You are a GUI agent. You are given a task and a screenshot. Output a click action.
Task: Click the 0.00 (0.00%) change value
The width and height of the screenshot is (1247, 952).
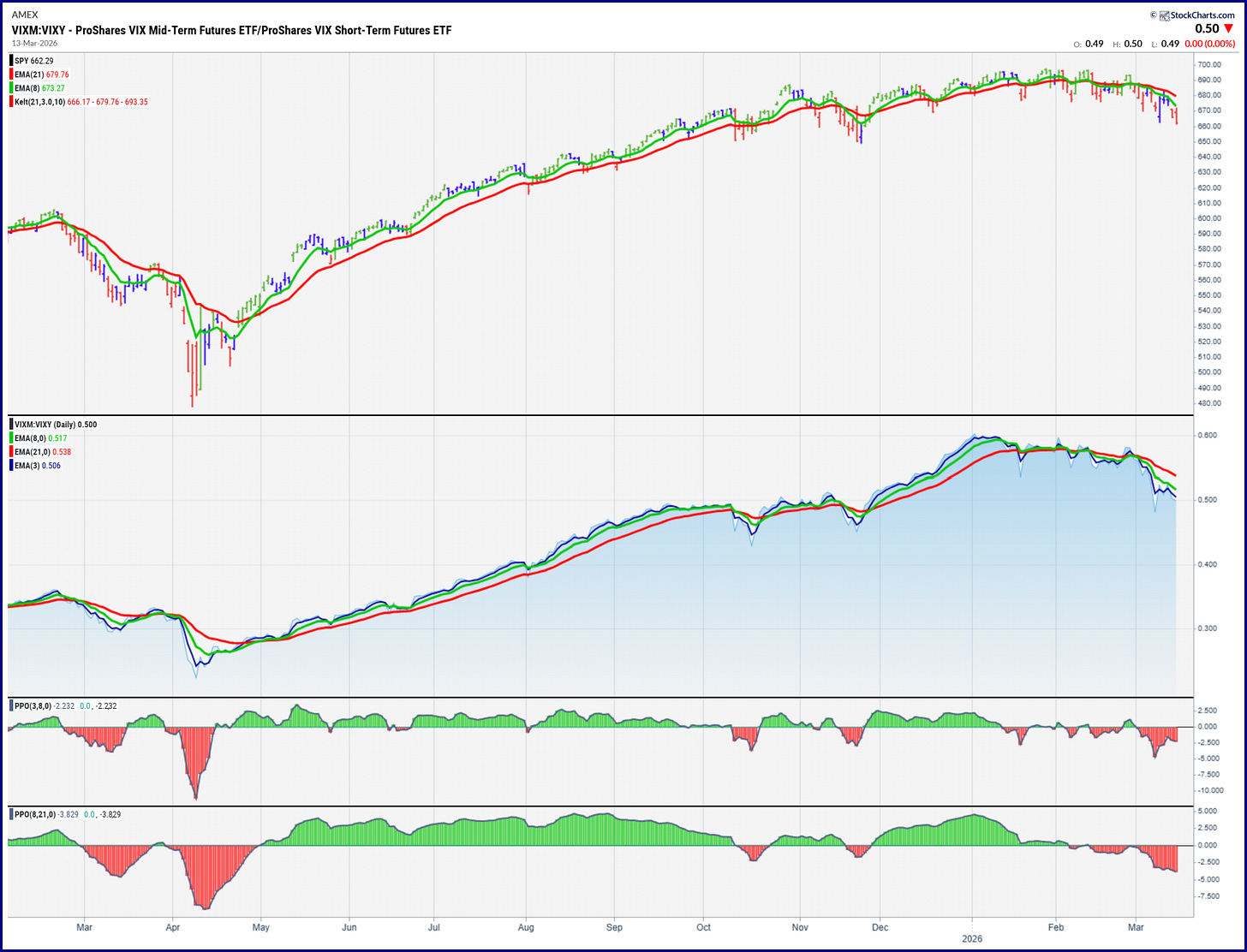click(x=1210, y=44)
